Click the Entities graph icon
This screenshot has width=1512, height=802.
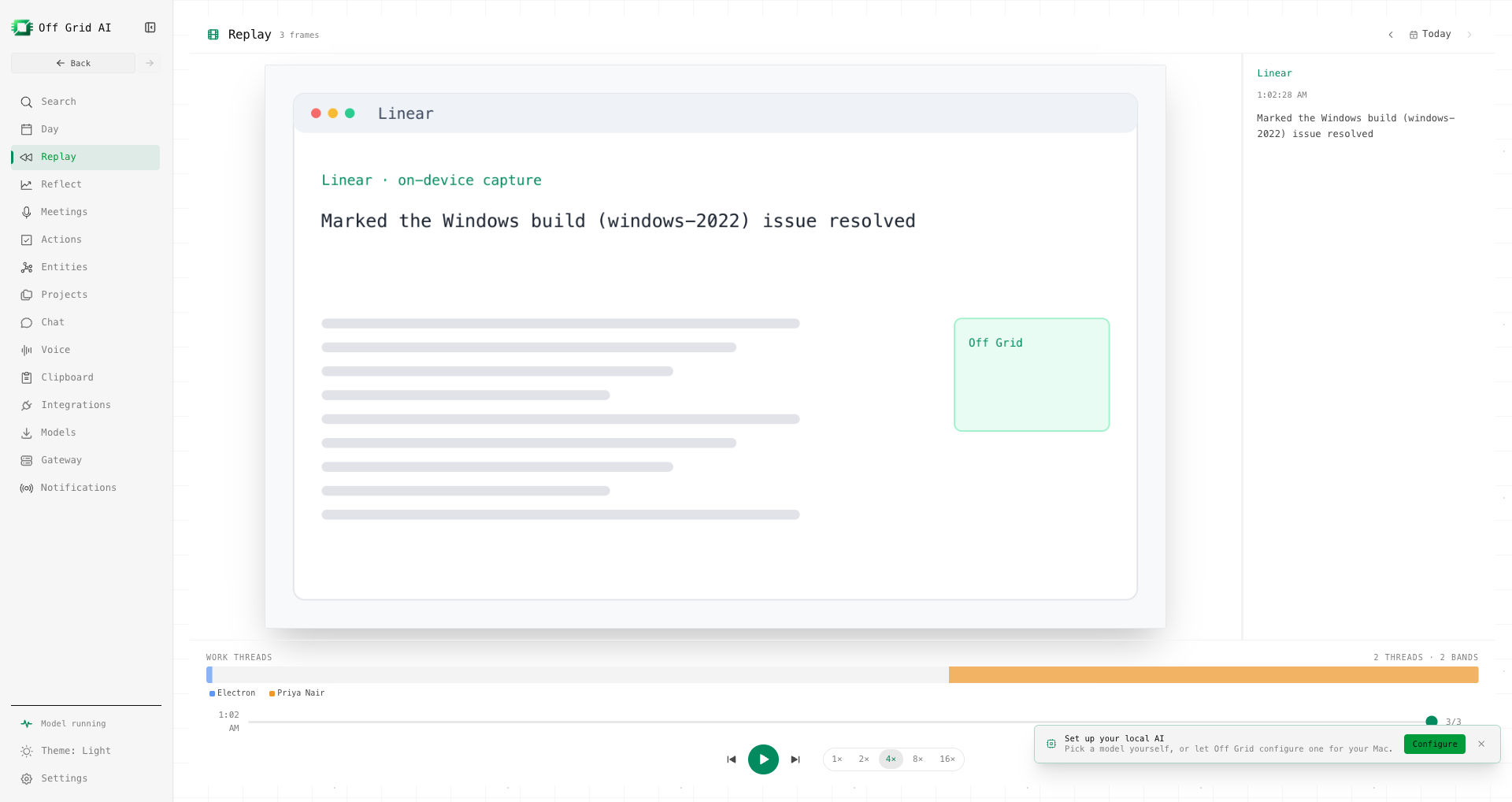pos(27,268)
